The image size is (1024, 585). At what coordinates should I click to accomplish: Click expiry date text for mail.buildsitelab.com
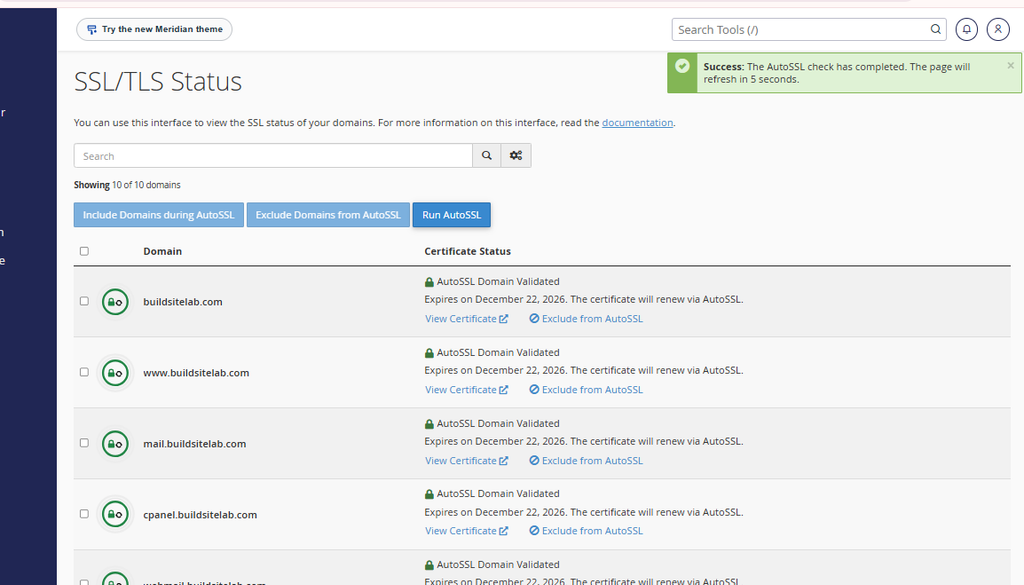[x=584, y=441]
